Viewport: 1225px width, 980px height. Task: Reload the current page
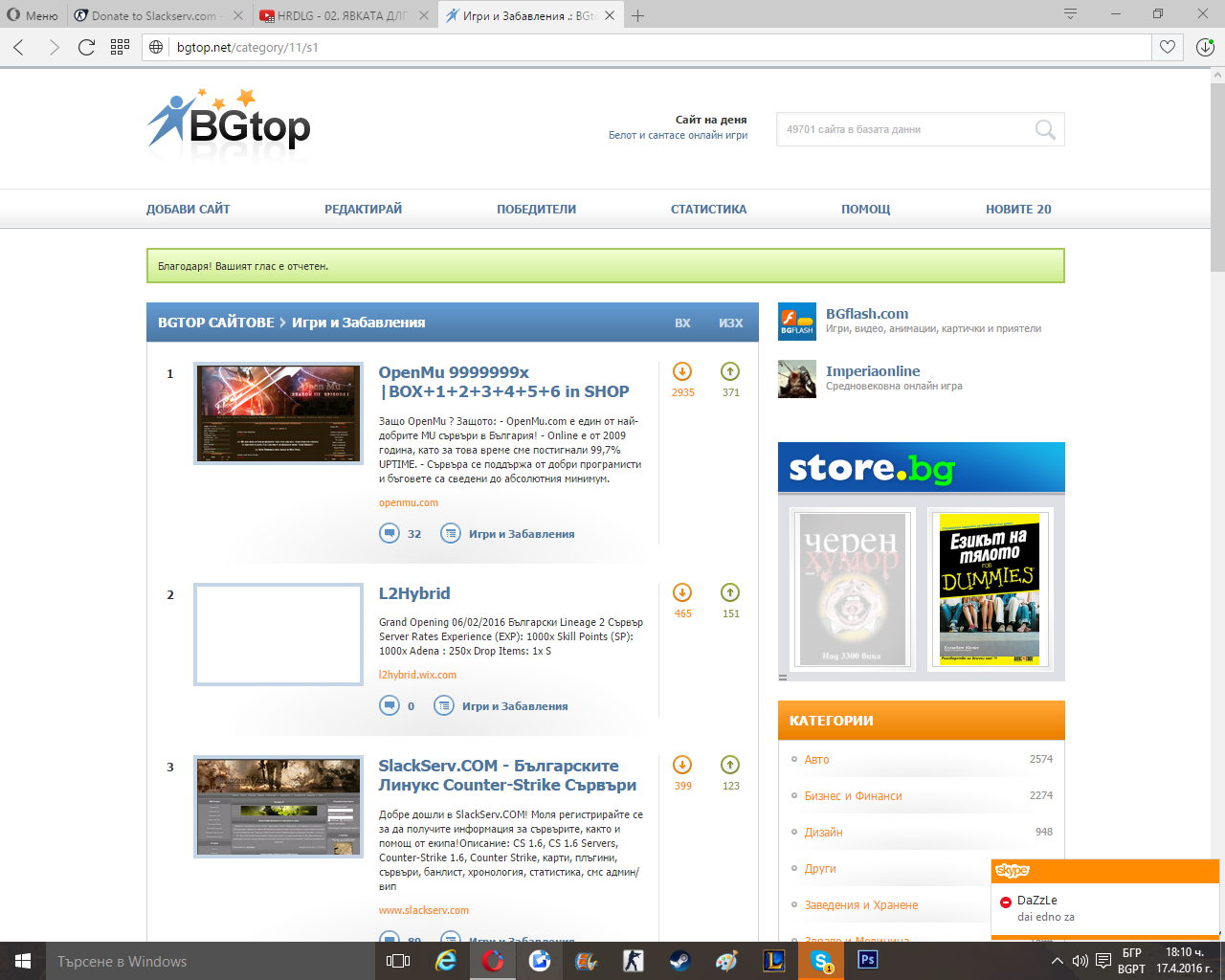click(87, 47)
